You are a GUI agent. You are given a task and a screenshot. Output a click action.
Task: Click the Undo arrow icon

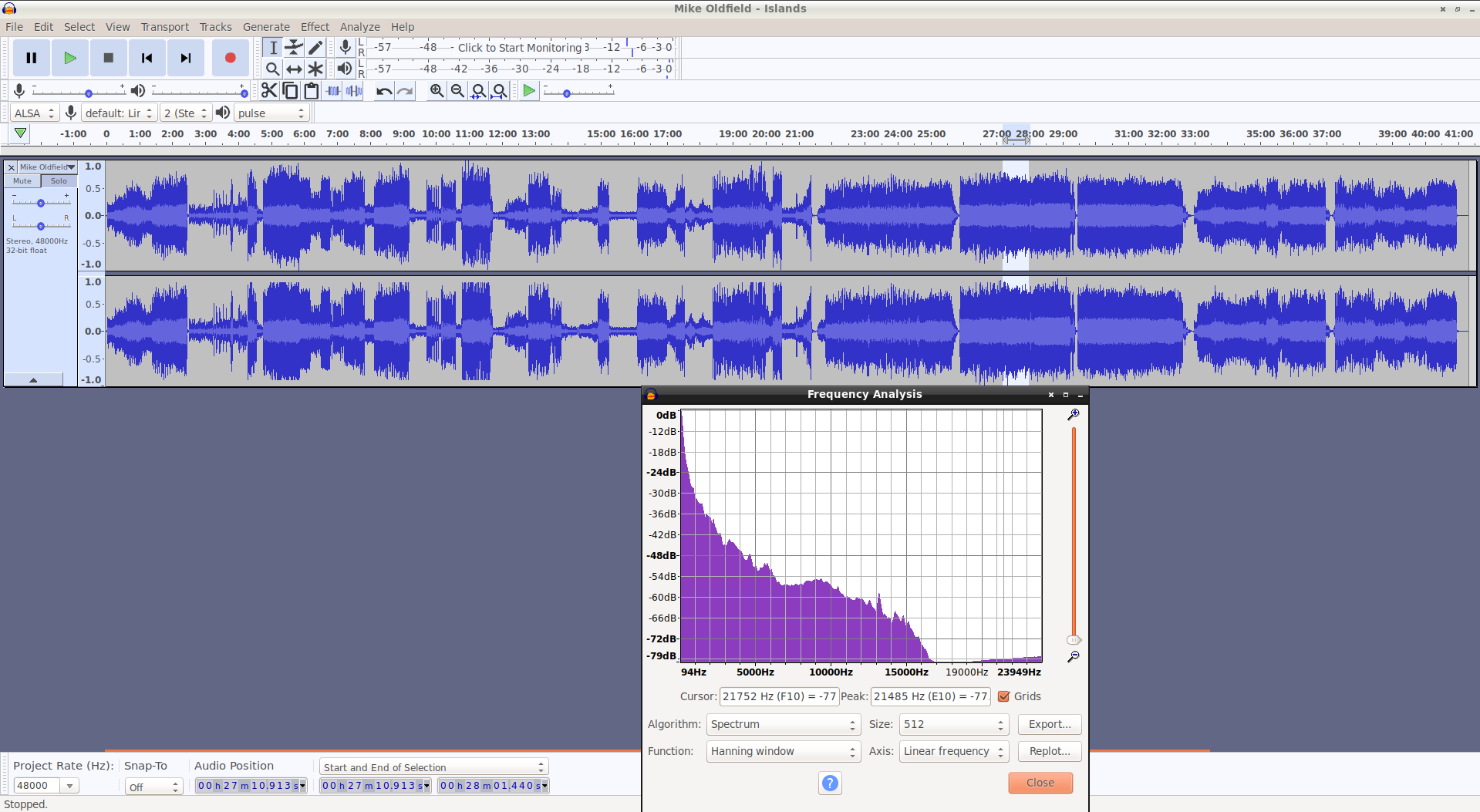tap(384, 91)
